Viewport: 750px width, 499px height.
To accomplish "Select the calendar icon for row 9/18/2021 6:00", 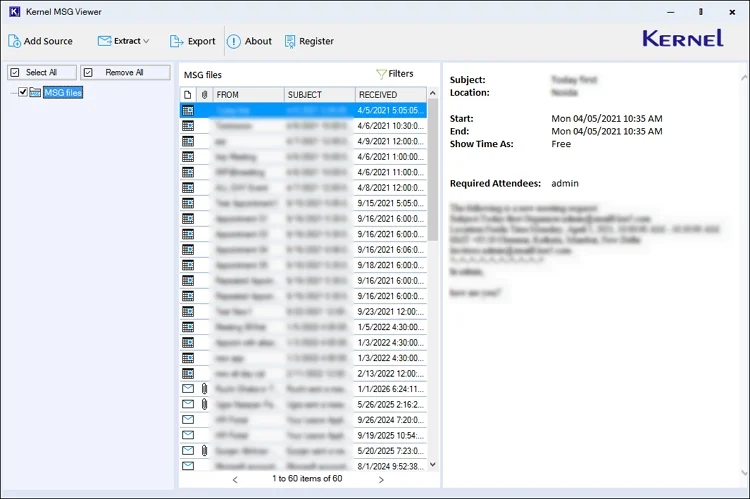I will pyautogui.click(x=188, y=265).
